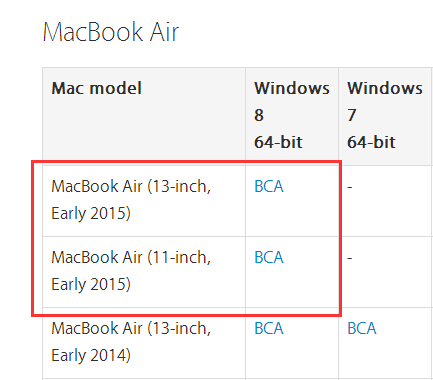
Task: Click Early 2015) under the 11-inch model
Action: click(91, 284)
